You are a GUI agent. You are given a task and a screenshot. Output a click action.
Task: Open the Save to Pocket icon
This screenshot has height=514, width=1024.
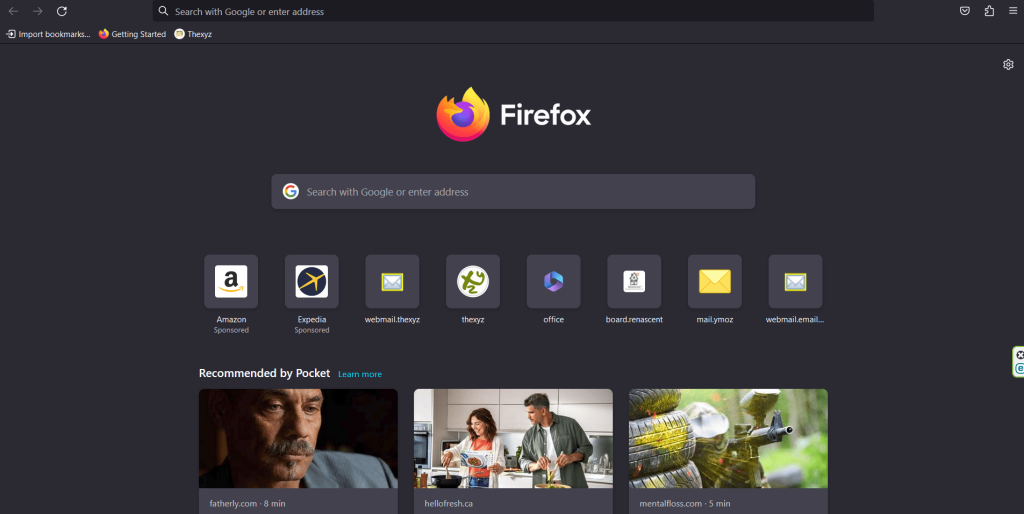pos(965,11)
